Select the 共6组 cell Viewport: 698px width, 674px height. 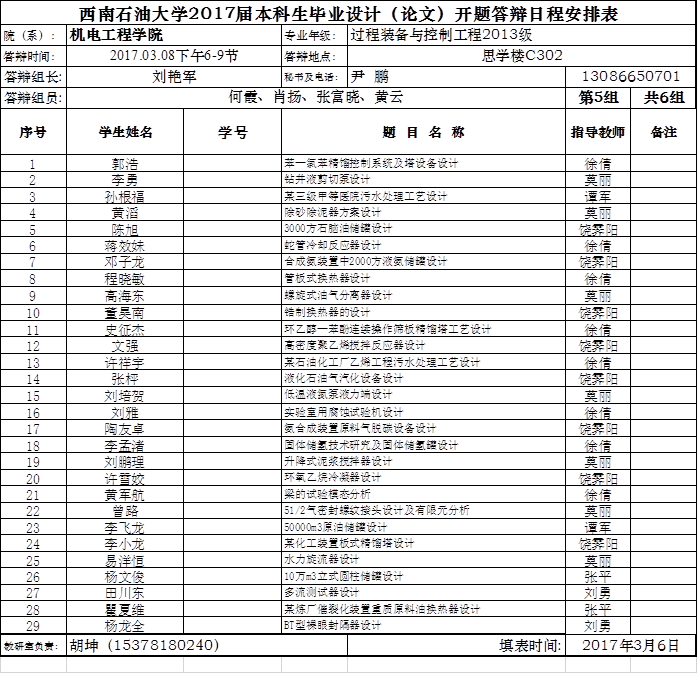664,97
